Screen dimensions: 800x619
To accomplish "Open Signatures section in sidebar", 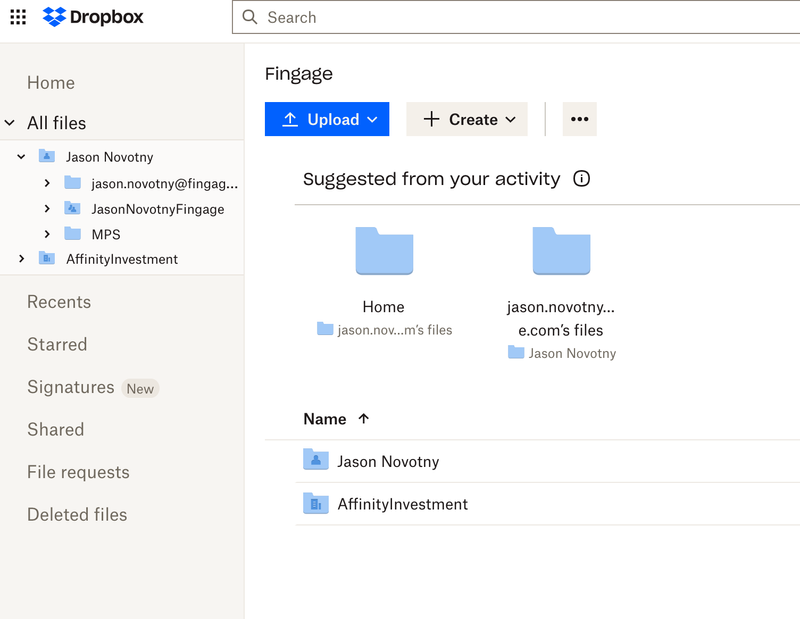I will [x=71, y=387].
